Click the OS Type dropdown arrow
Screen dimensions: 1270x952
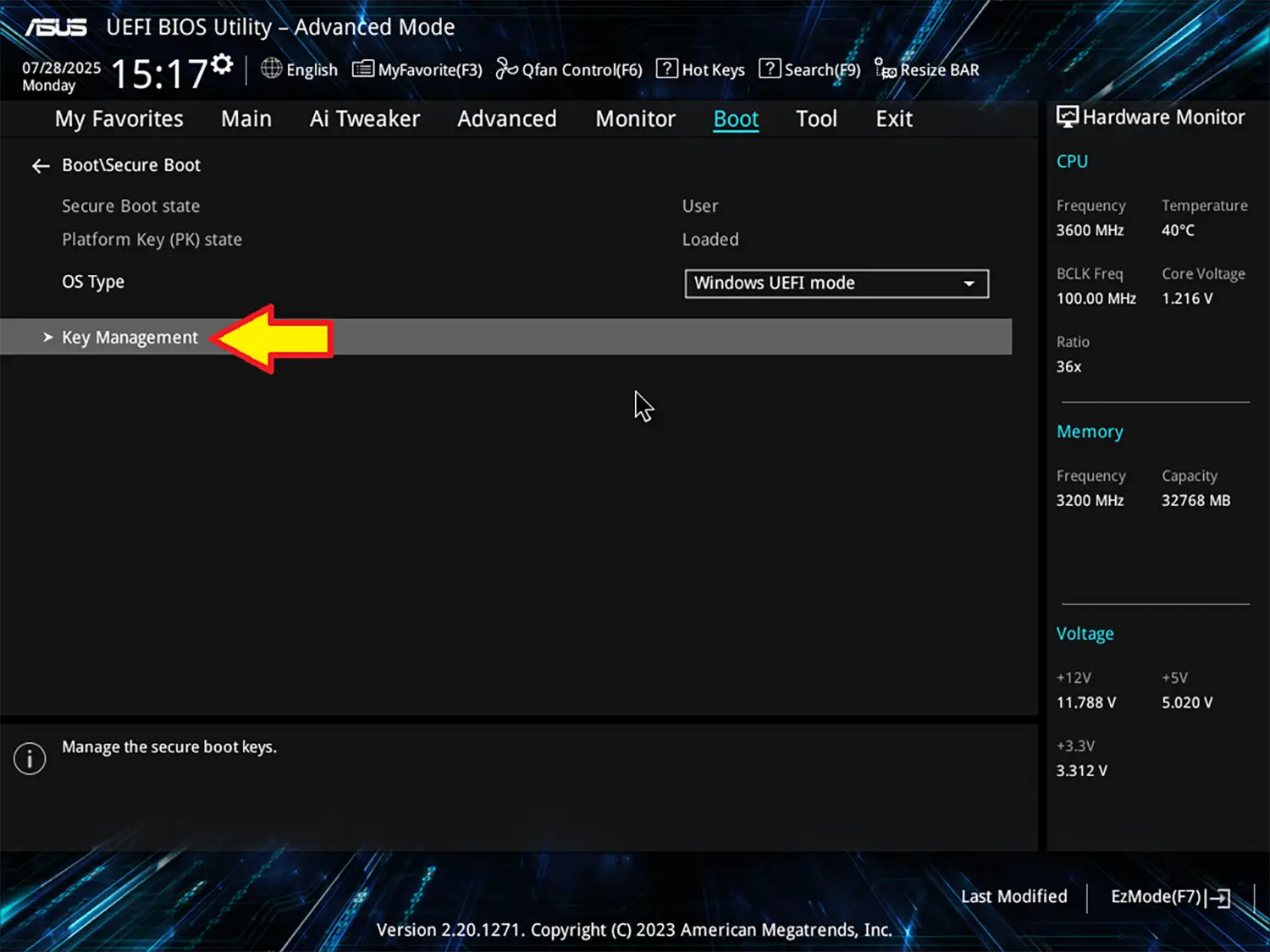[969, 283]
